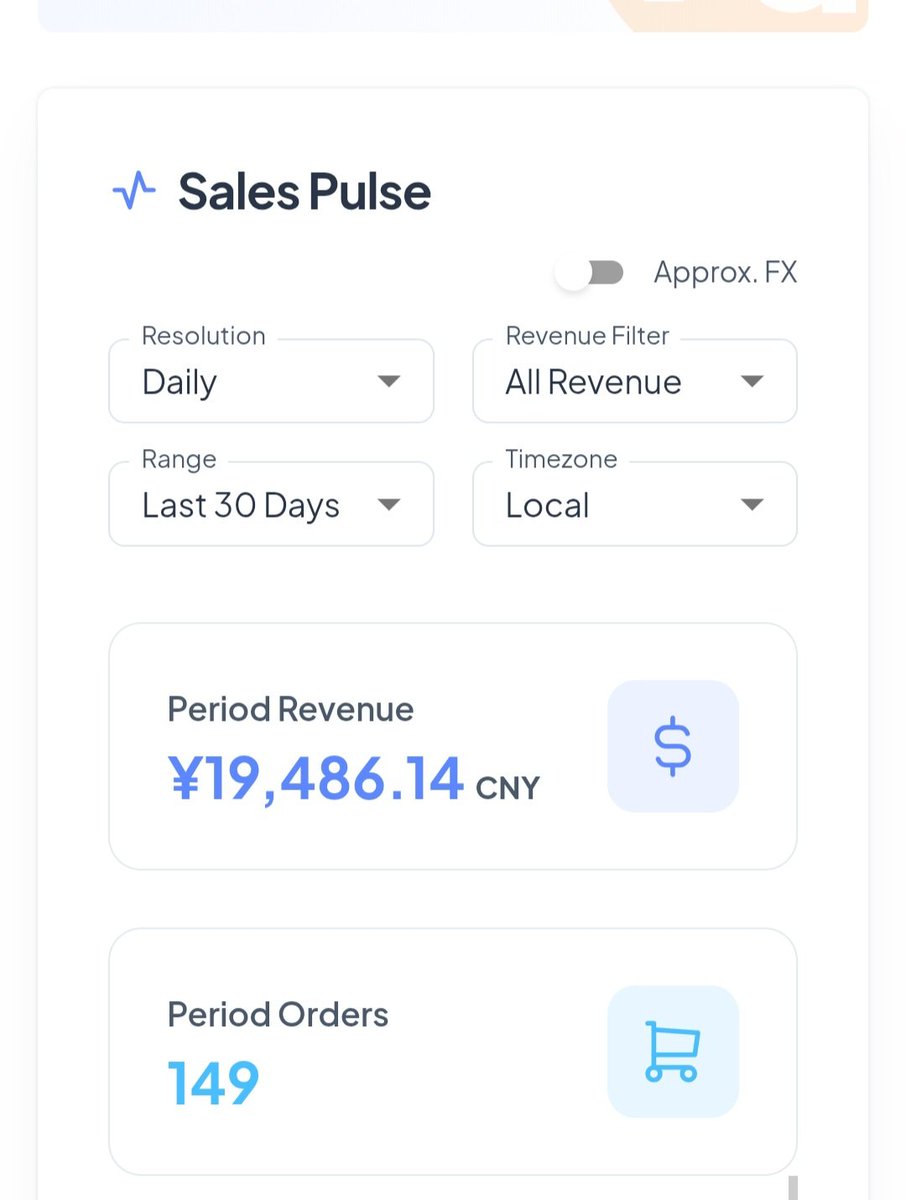Click the Approx. FX label
The width and height of the screenshot is (906, 1200).
[x=725, y=273]
